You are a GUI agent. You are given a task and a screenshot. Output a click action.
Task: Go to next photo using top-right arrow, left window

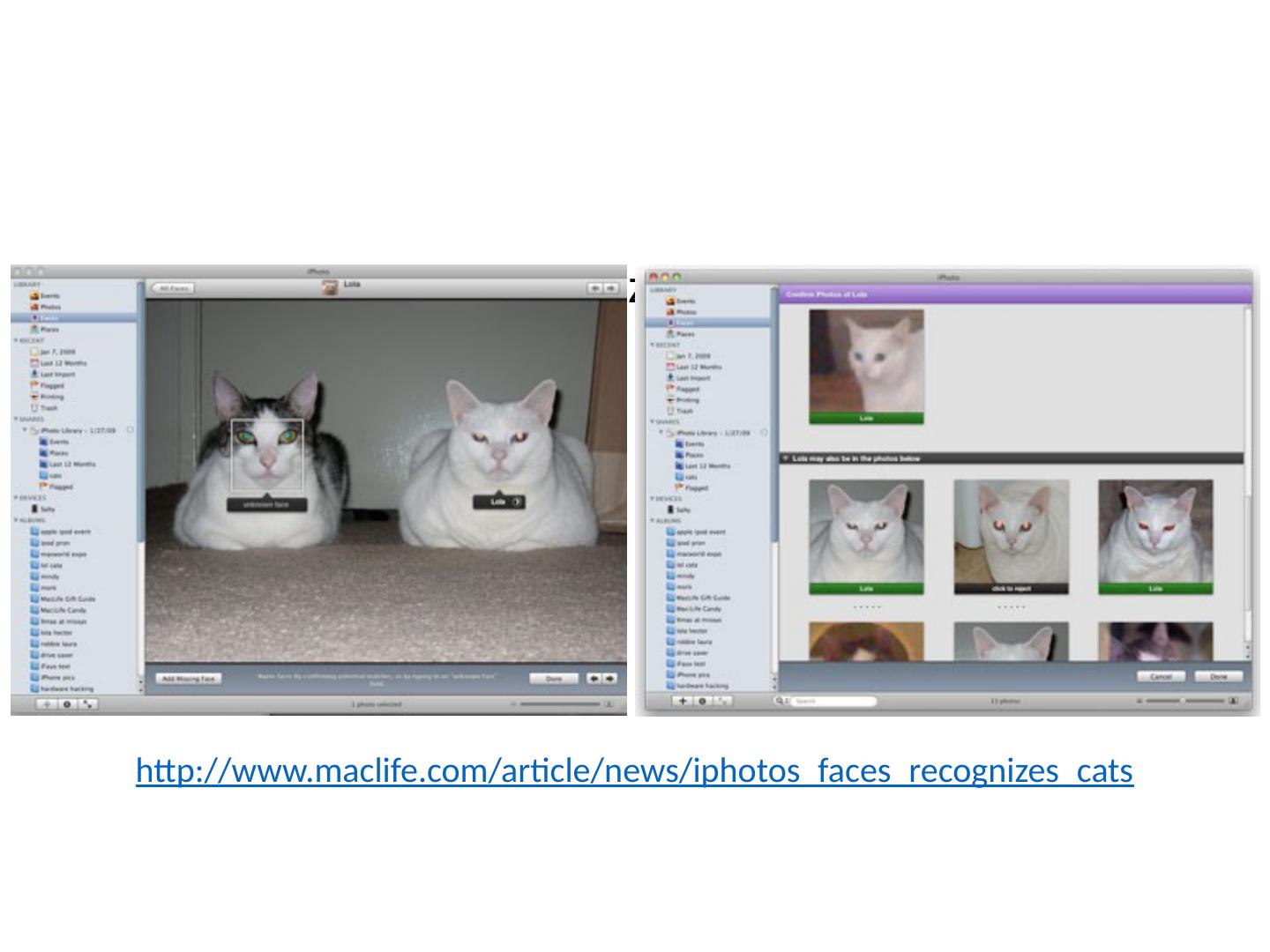pyautogui.click(x=611, y=288)
